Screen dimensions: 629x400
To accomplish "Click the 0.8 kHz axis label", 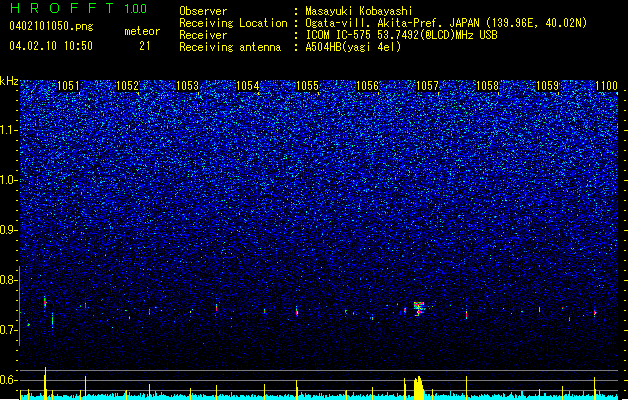I will [x=8, y=280].
